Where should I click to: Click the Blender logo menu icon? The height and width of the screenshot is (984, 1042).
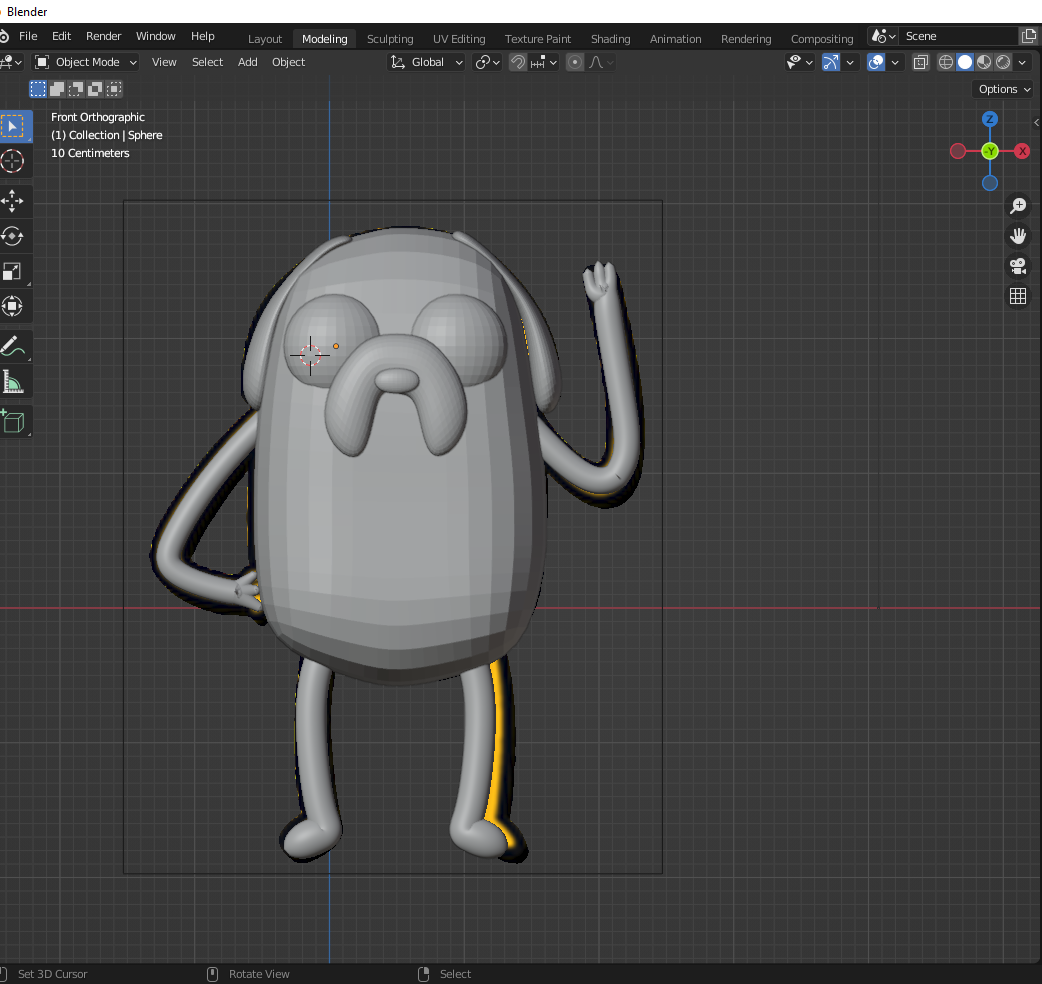[x=3, y=36]
